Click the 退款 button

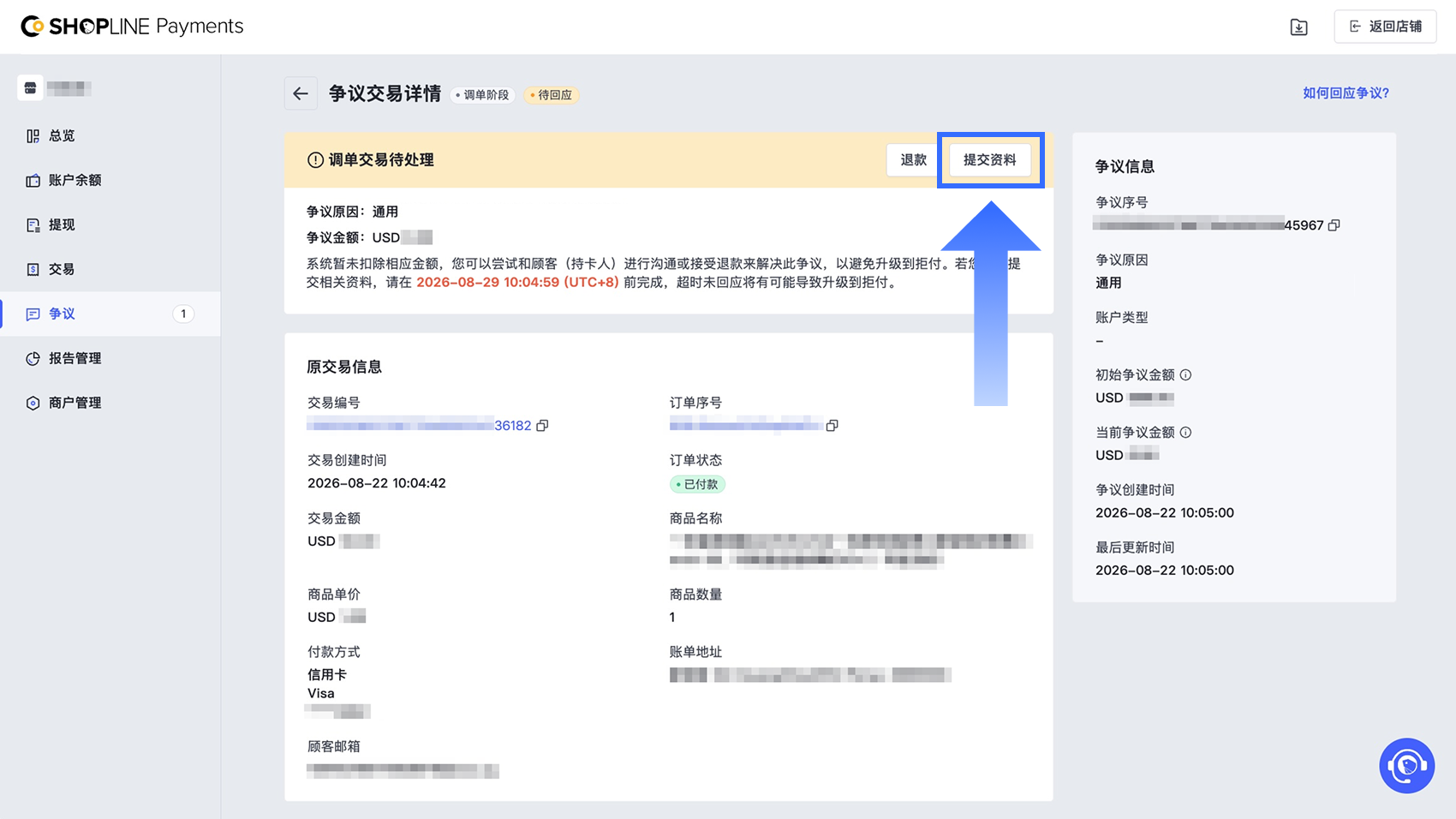pos(914,160)
